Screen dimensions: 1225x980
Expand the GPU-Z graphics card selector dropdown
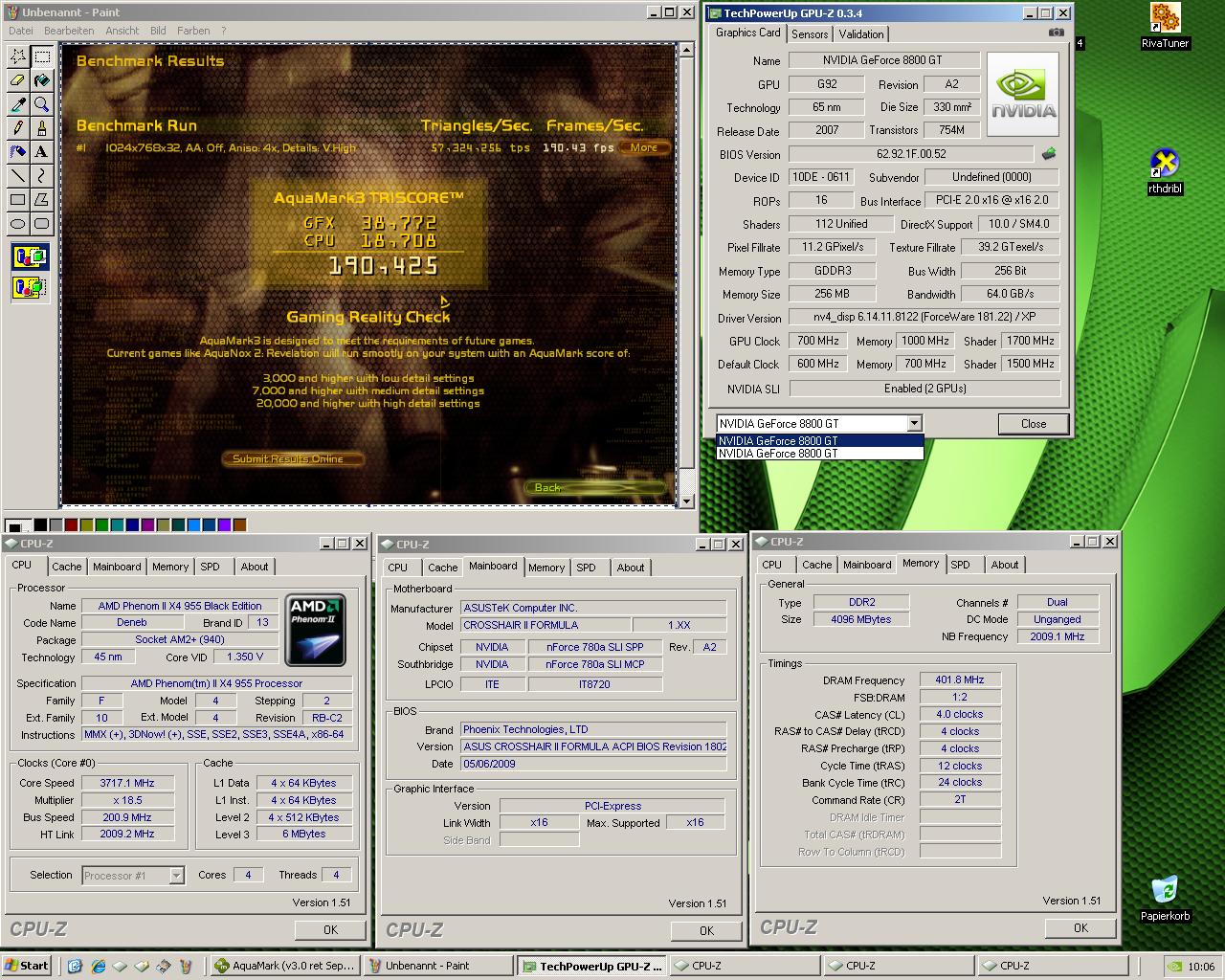point(914,423)
